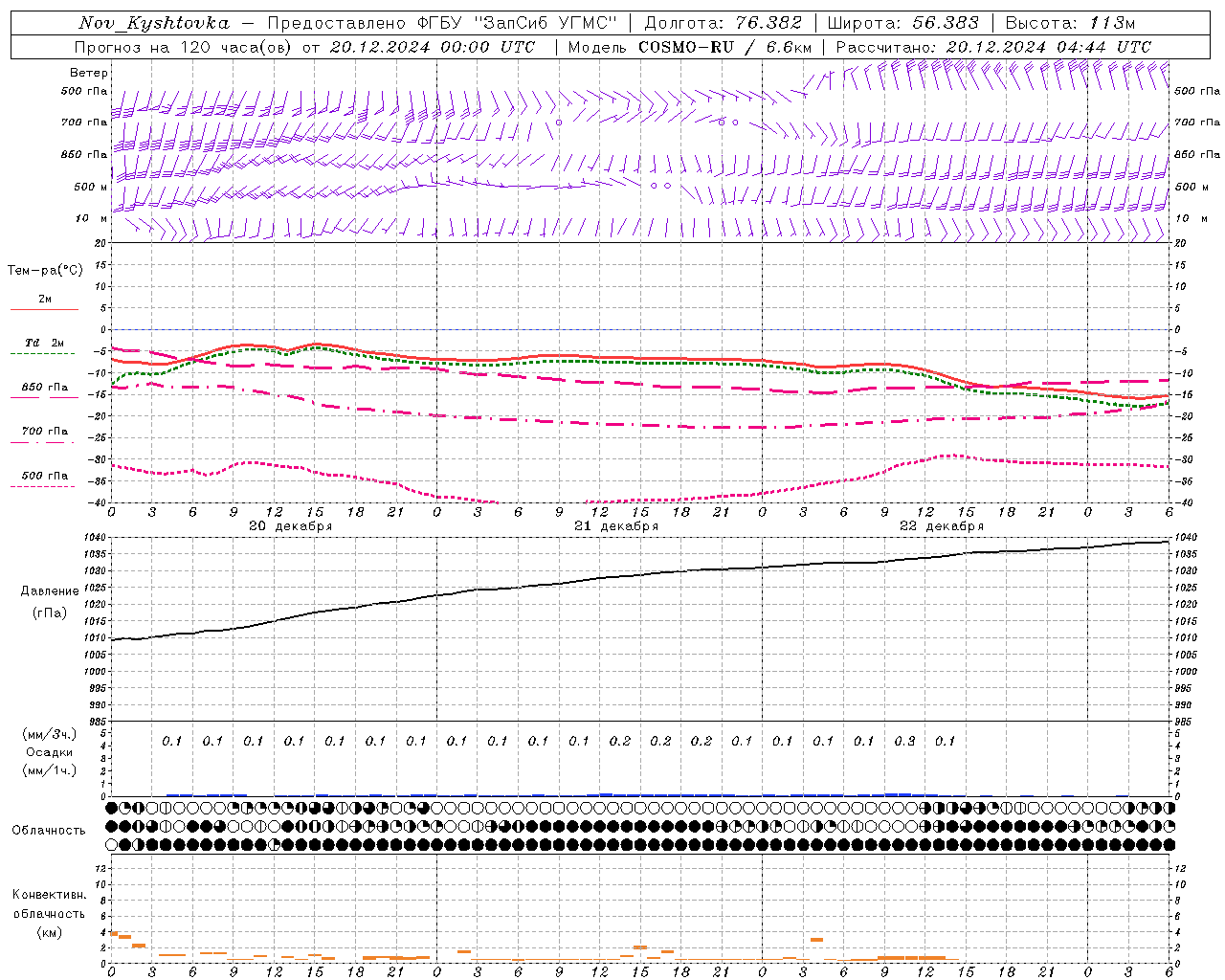The height and width of the screenshot is (980, 1225).
Task: Click the Ветер wind panel label
Action: point(89,73)
